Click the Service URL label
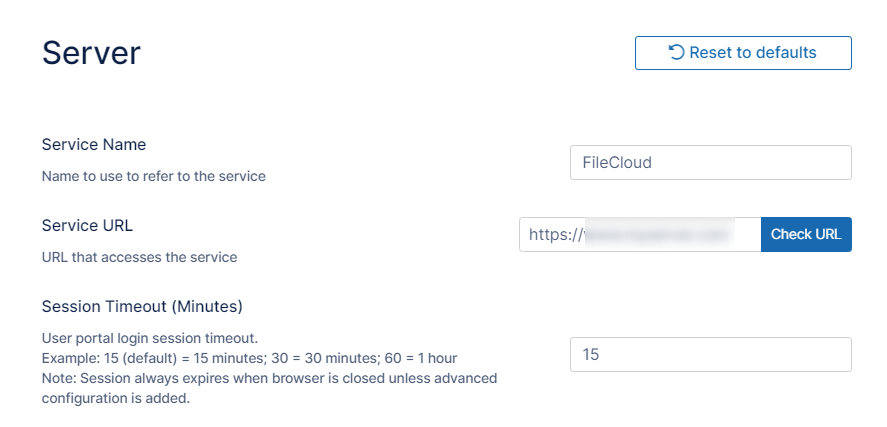887x427 pixels. [88, 225]
